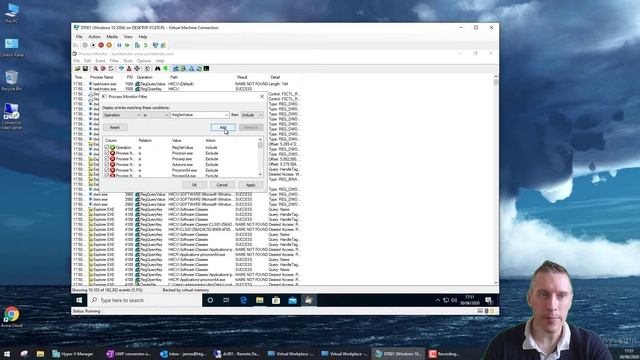This screenshot has width=640, height=360.
Task: Open the Filter funnel icon in Process Monitor
Action: coord(121,69)
